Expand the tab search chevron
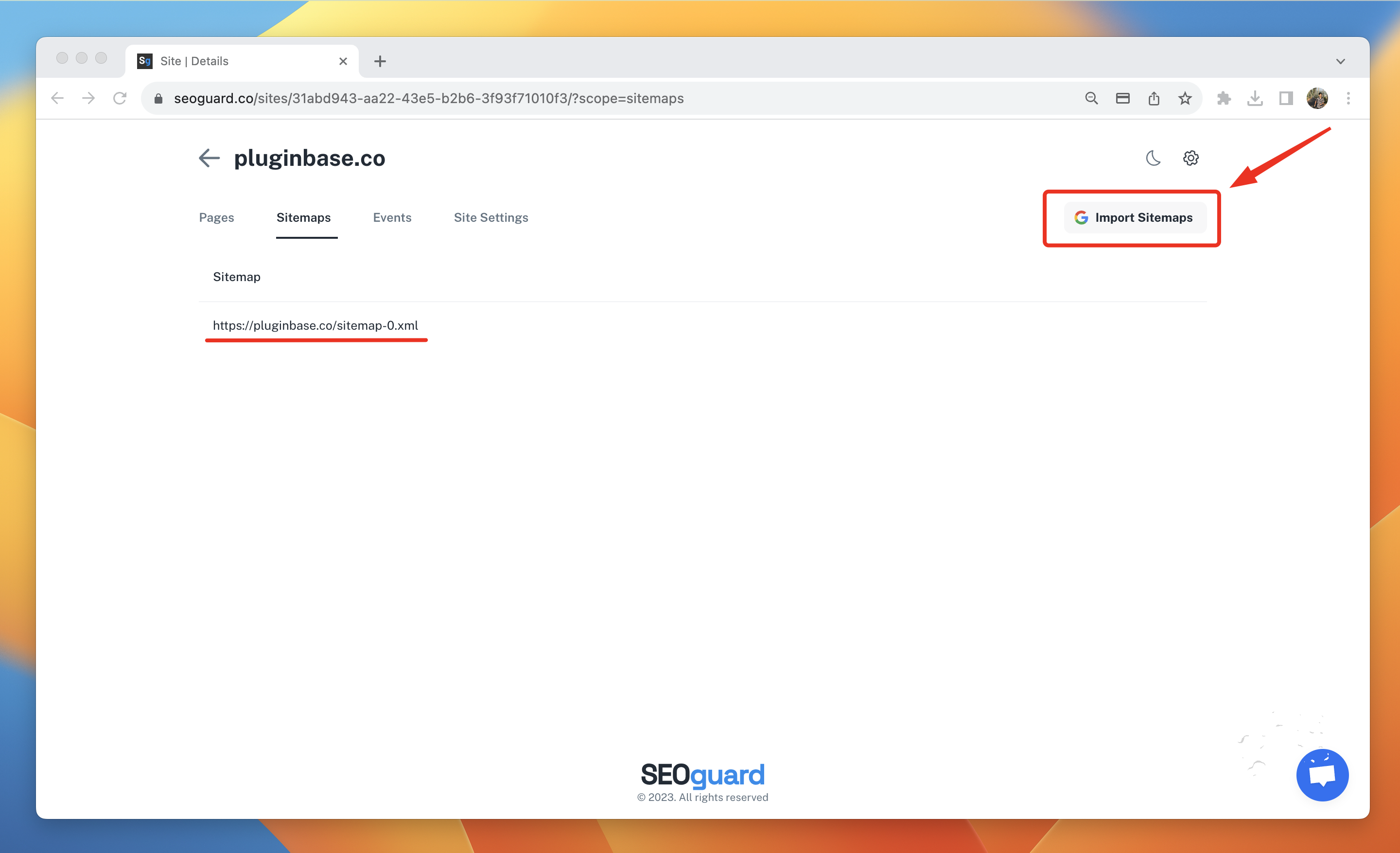This screenshot has height=853, width=1400. tap(1340, 61)
